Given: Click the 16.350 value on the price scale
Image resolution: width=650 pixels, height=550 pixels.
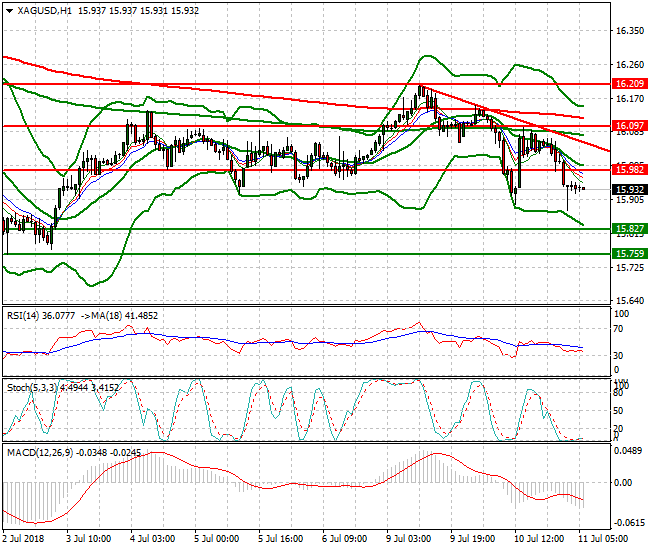Looking at the screenshot, I should (x=630, y=31).
